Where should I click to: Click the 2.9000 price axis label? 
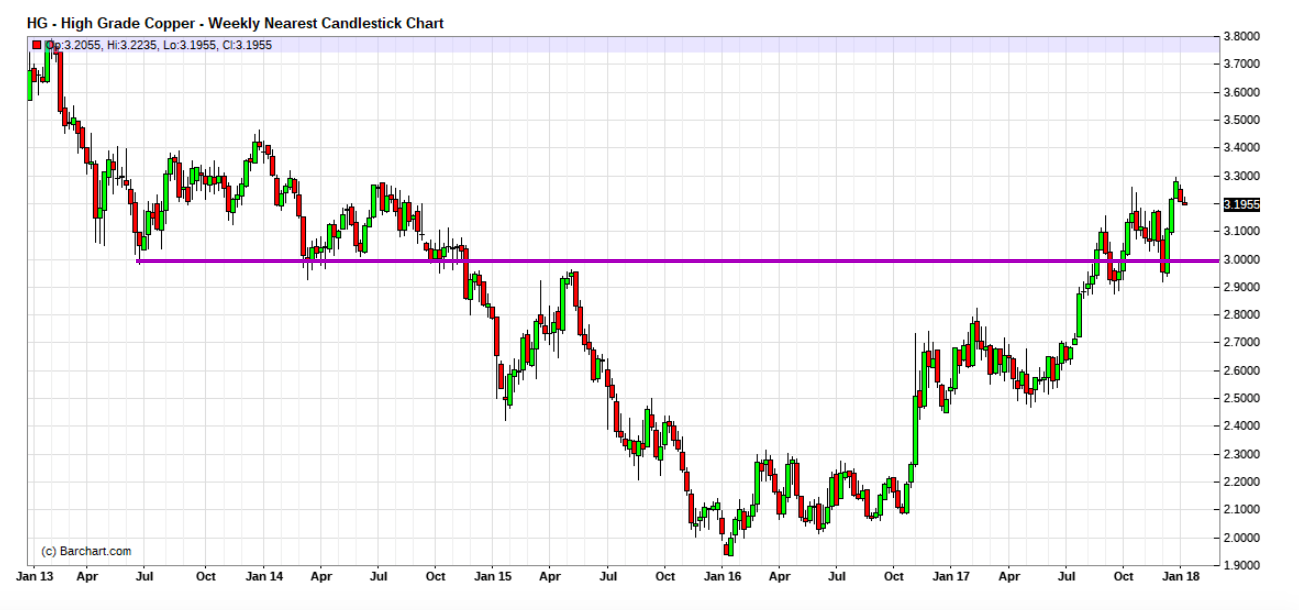click(x=1242, y=287)
